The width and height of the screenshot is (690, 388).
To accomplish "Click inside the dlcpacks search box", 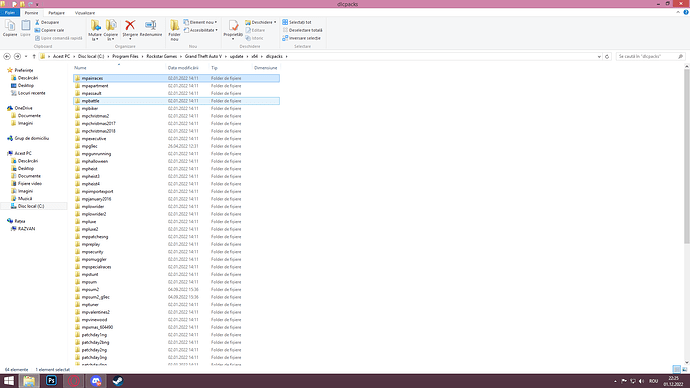I will [x=650, y=56].
